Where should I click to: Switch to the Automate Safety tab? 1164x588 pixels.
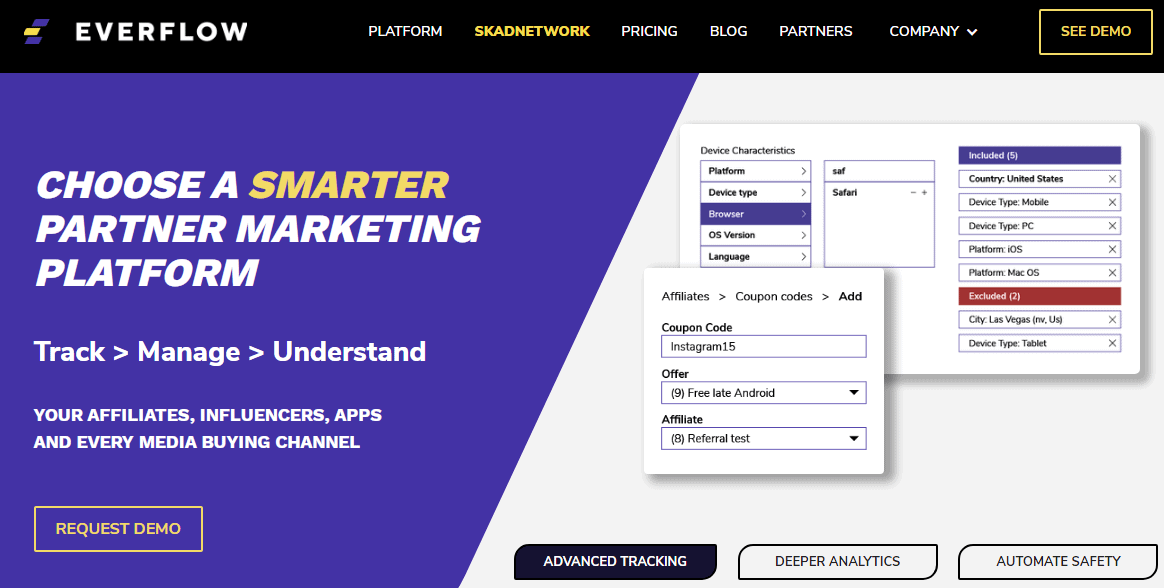[1058, 561]
